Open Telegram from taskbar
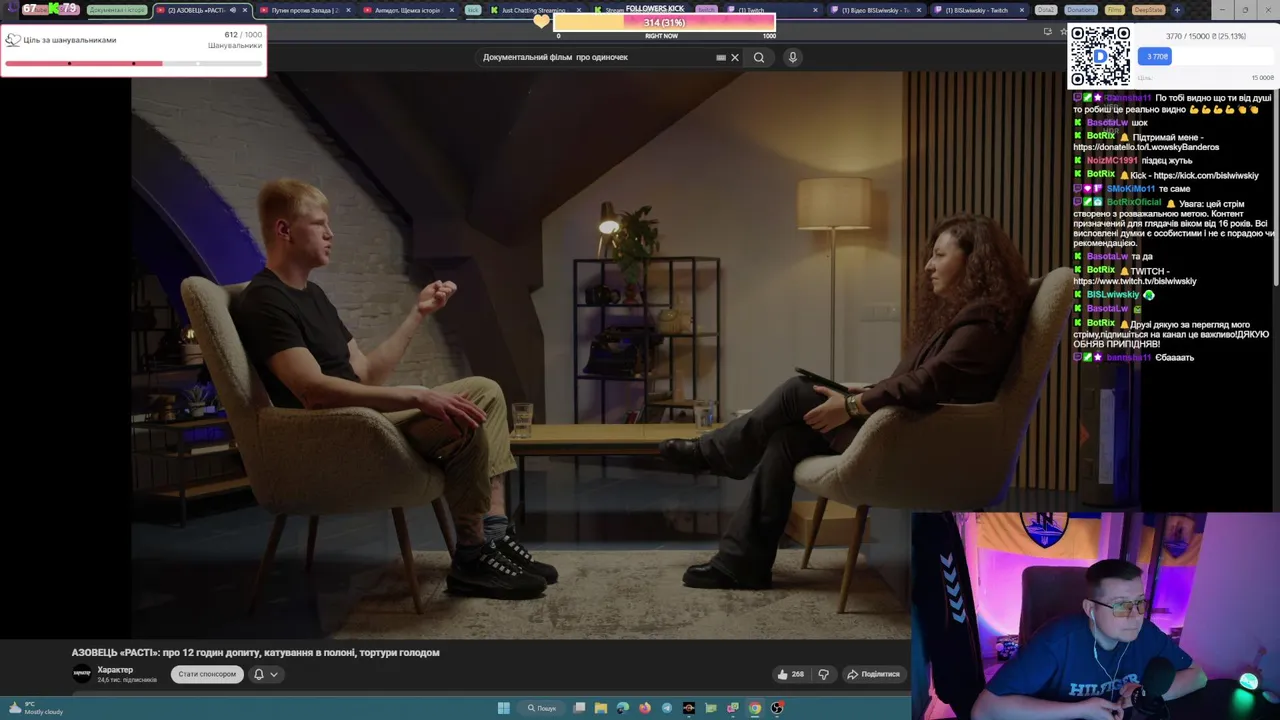This screenshot has height=720, width=1280. [667, 708]
